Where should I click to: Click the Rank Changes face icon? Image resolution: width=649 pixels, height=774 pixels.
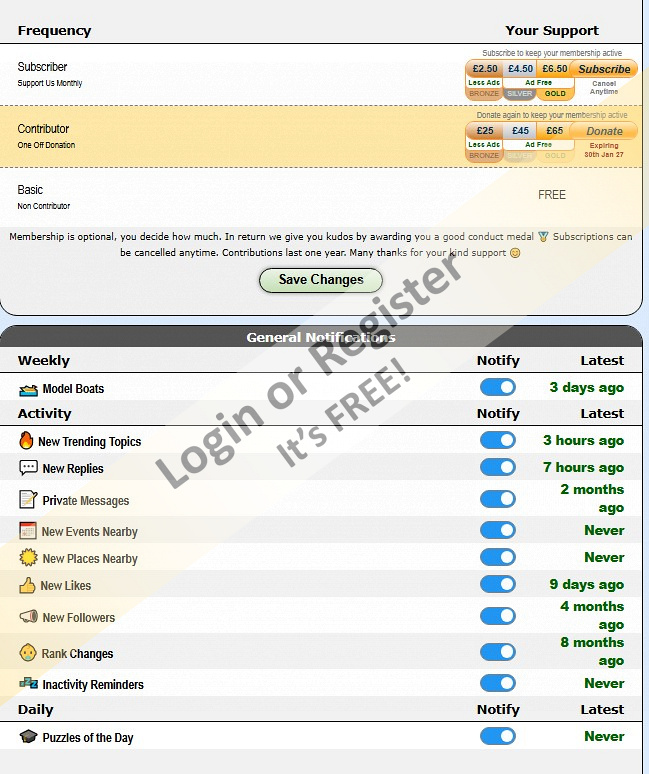pos(28,653)
